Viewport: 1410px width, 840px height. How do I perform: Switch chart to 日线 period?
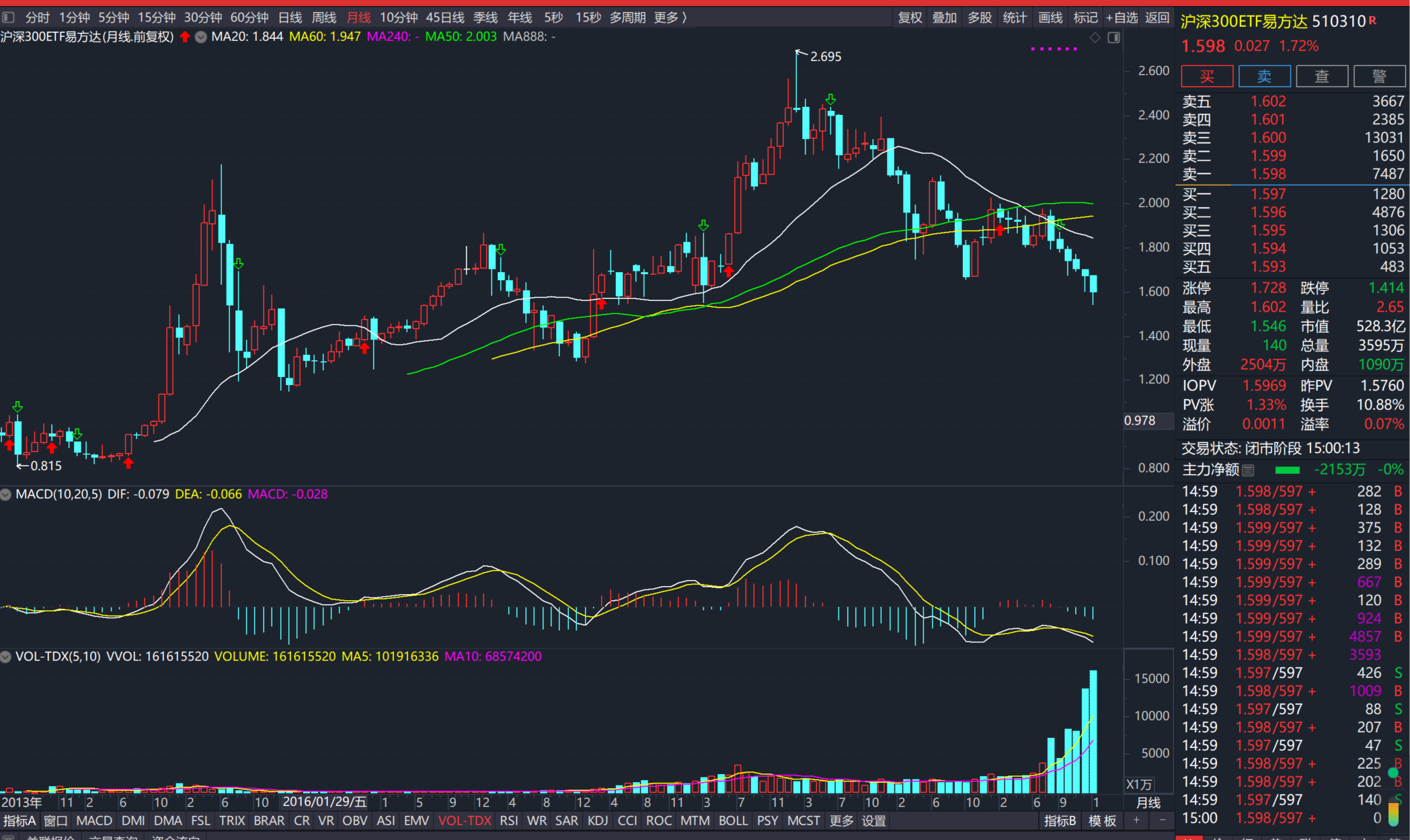point(290,17)
